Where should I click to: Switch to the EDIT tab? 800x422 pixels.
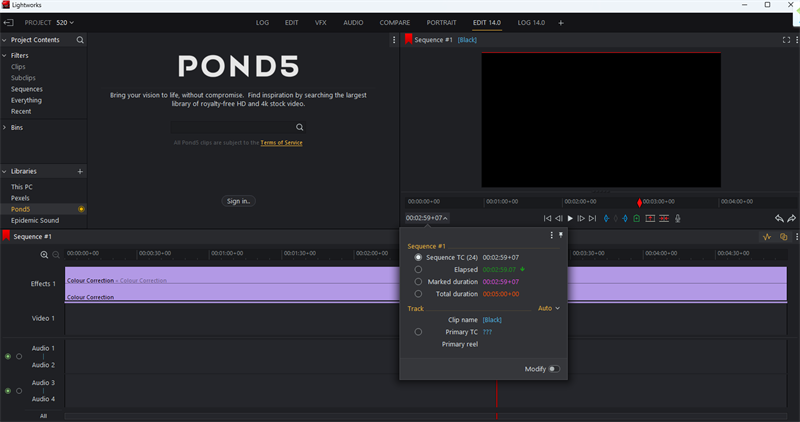(291, 22)
